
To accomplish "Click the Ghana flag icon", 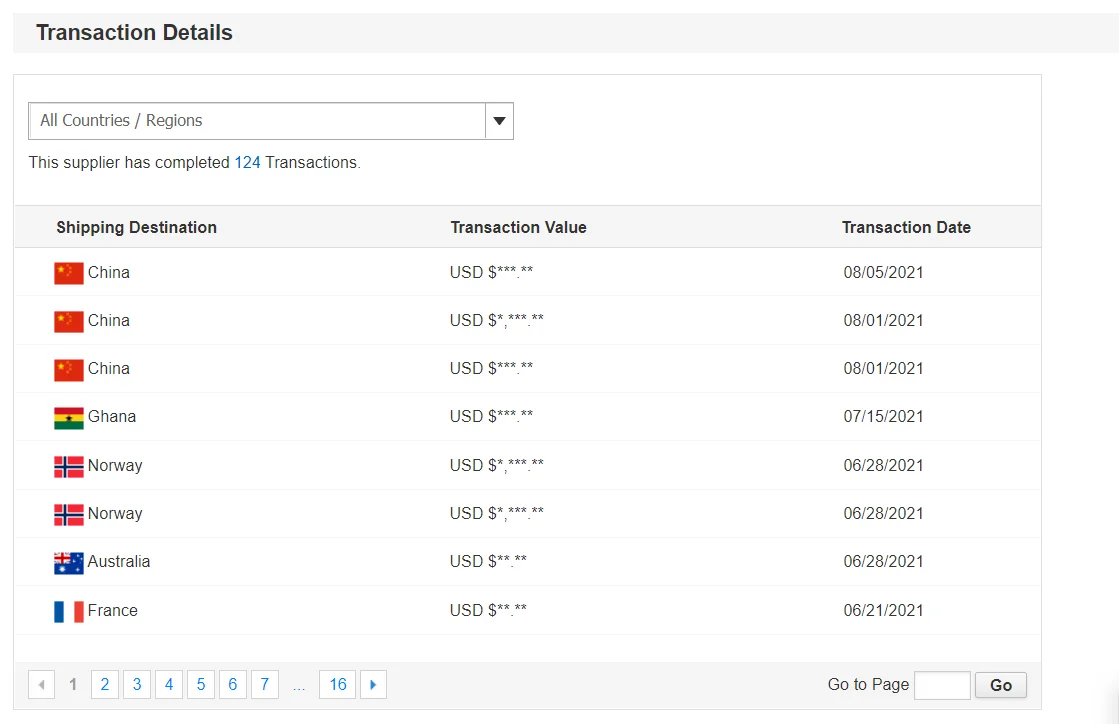I will point(69,417).
